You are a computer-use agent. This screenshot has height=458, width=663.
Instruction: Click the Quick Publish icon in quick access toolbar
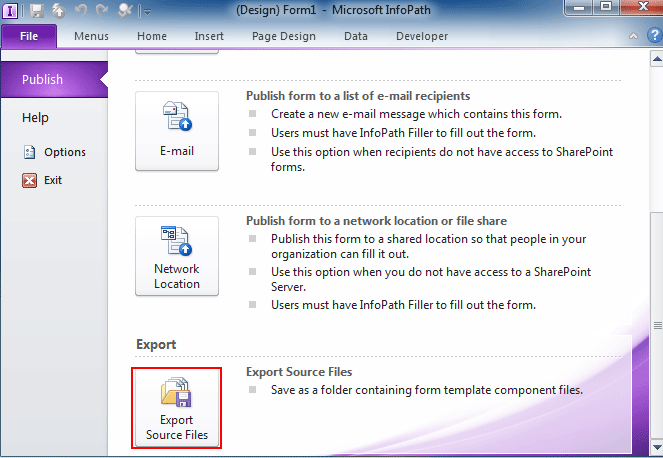point(59,10)
